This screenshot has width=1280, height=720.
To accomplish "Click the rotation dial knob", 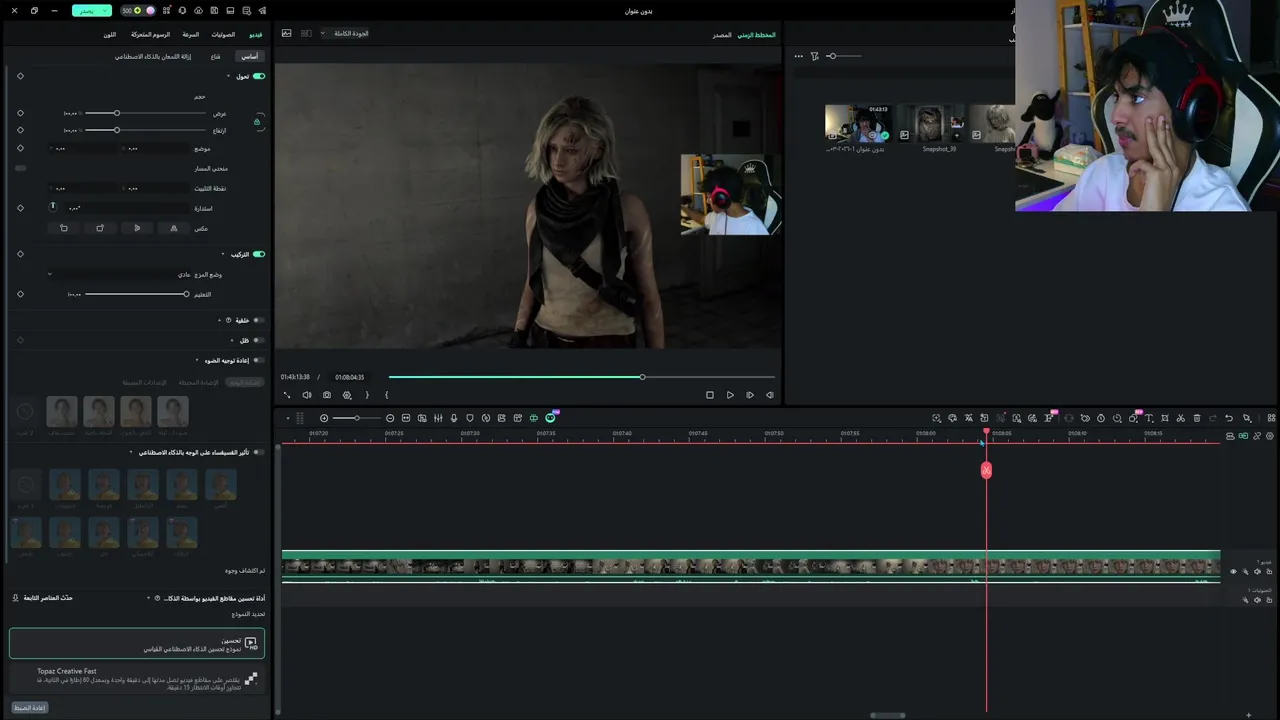I will tap(53, 207).
